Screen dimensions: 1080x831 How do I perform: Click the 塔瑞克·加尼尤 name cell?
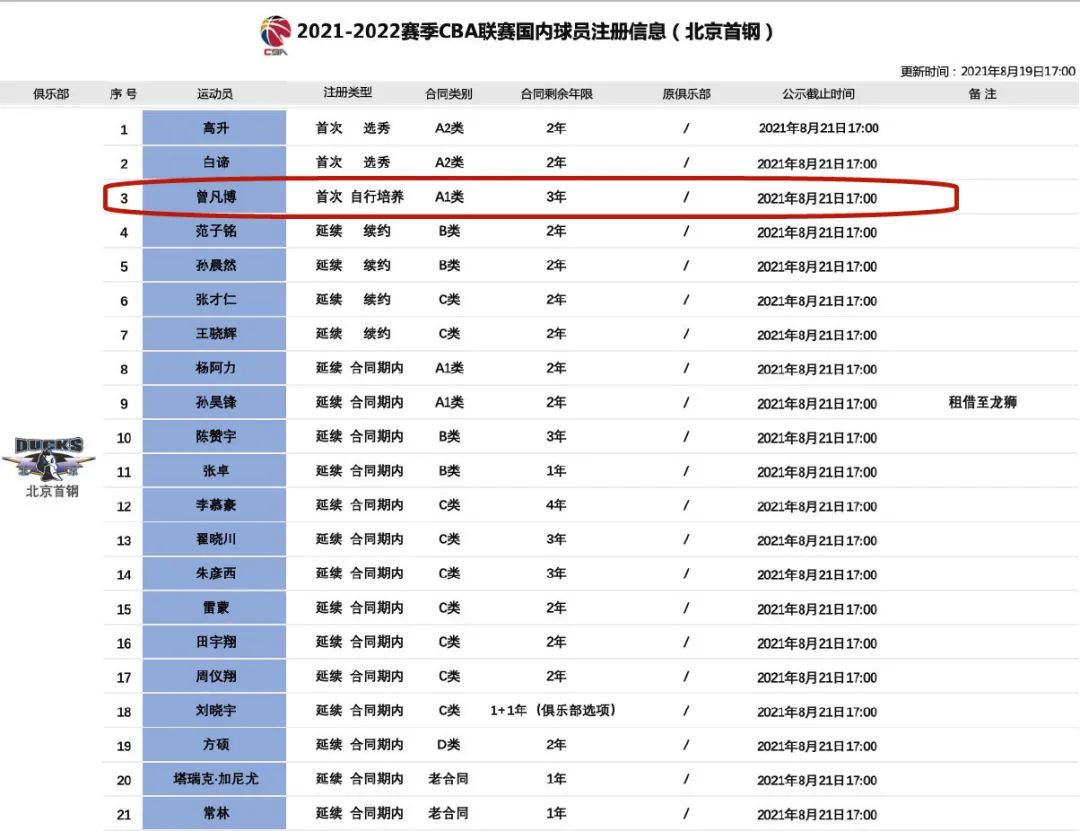tap(214, 779)
